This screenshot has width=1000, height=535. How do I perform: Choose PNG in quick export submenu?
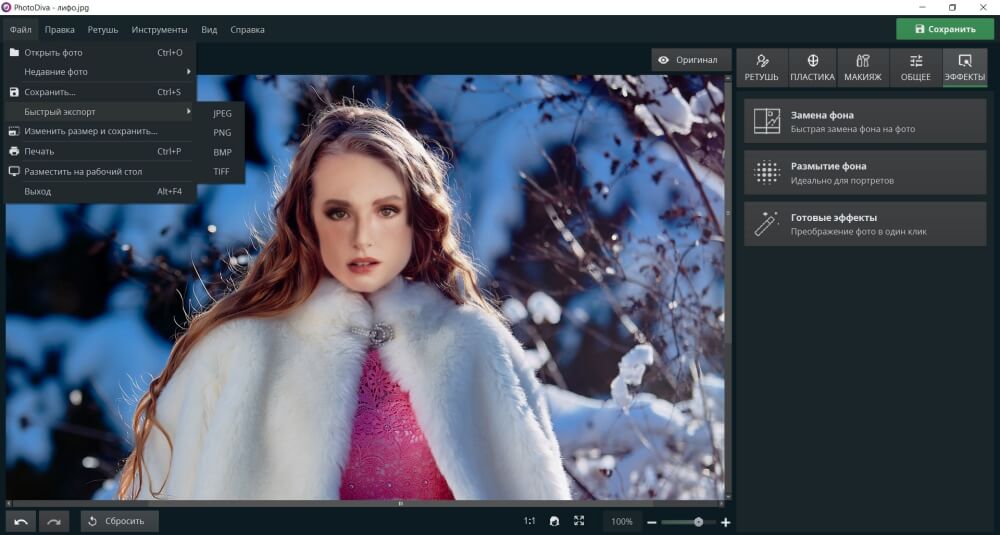click(x=222, y=132)
